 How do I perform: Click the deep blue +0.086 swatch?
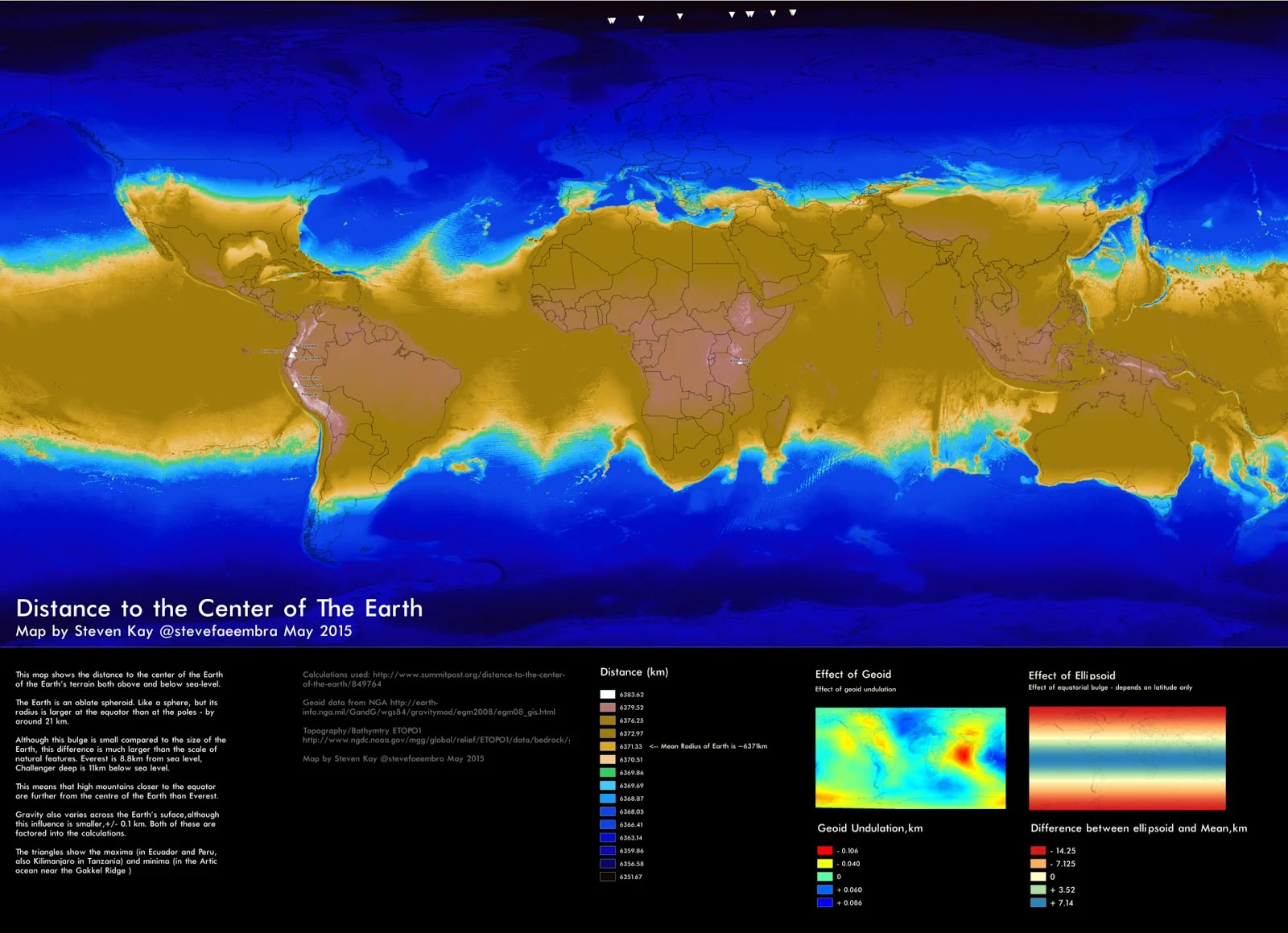825,902
